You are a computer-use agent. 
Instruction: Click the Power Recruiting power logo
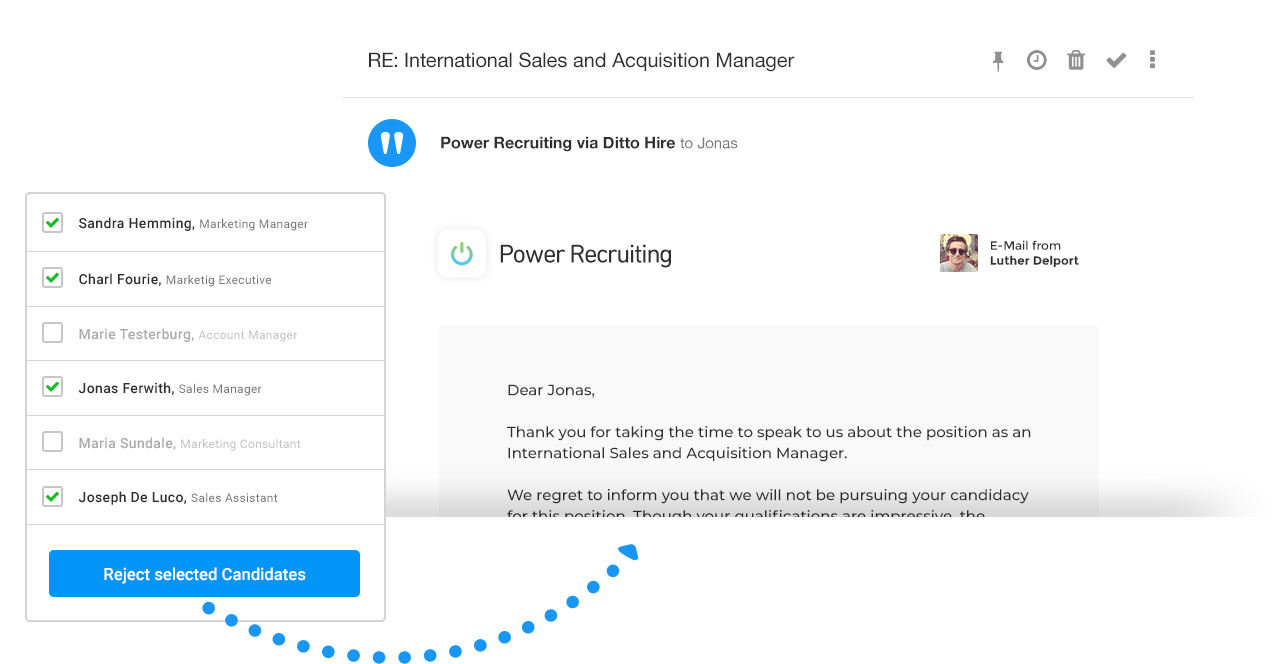click(462, 254)
